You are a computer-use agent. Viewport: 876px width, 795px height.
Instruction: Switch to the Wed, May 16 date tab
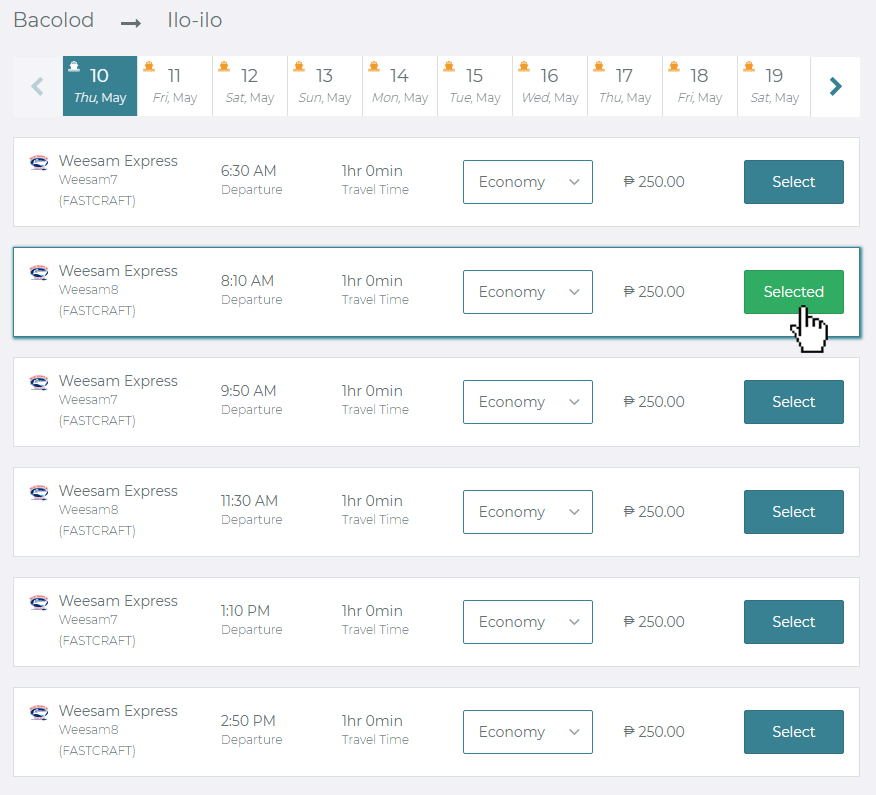point(550,86)
